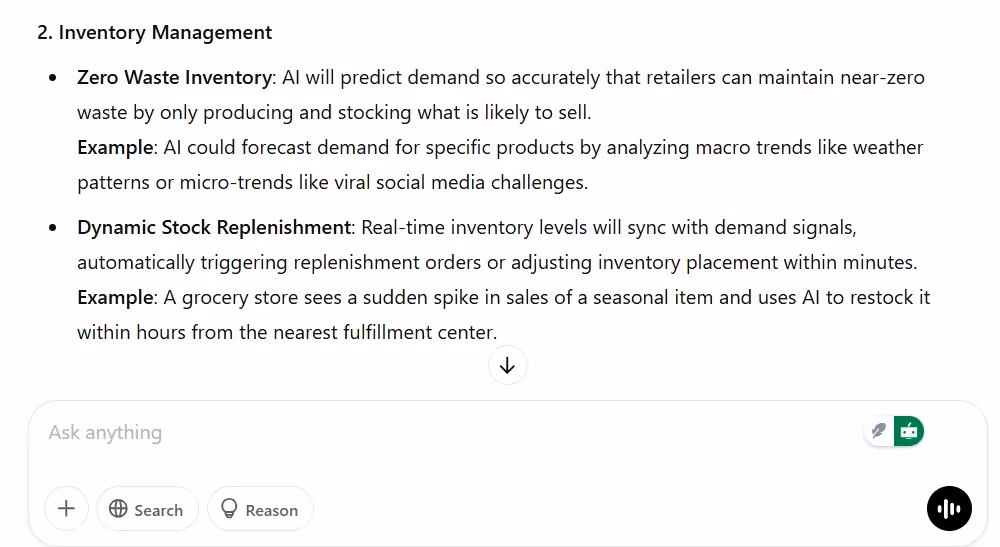Image resolution: width=1000 pixels, height=547 pixels.
Task: Click the second bullet point marker
Action: [52, 228]
